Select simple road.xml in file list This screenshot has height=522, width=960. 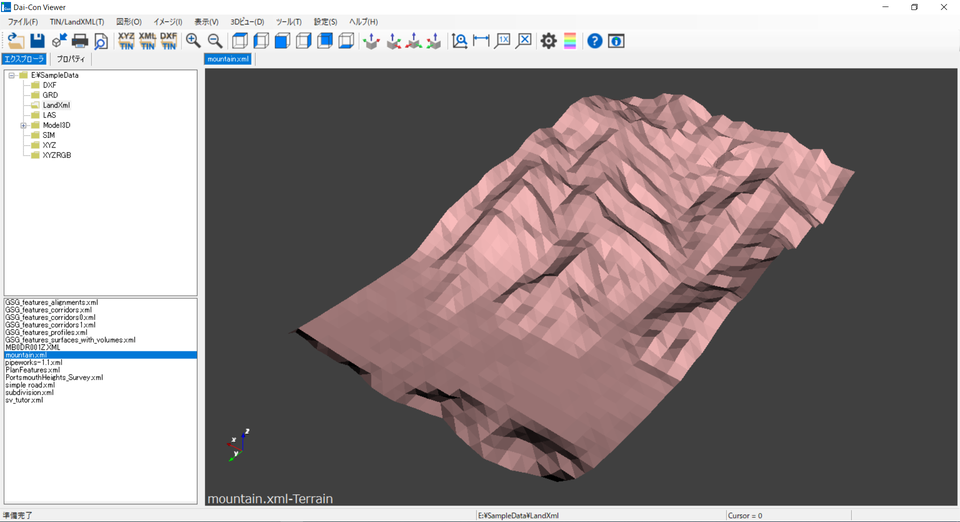coord(30,385)
